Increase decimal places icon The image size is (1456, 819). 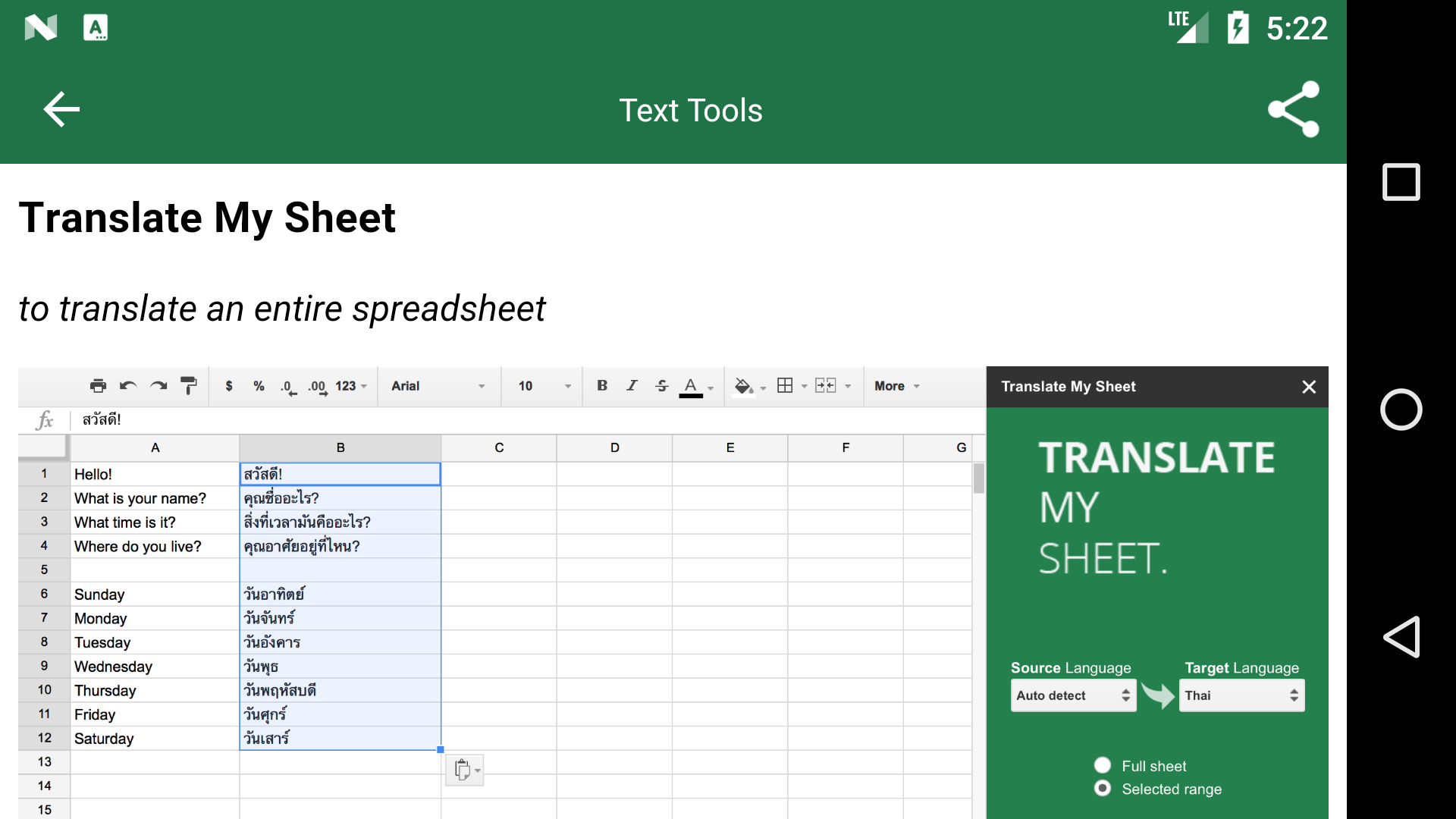pyautogui.click(x=318, y=387)
